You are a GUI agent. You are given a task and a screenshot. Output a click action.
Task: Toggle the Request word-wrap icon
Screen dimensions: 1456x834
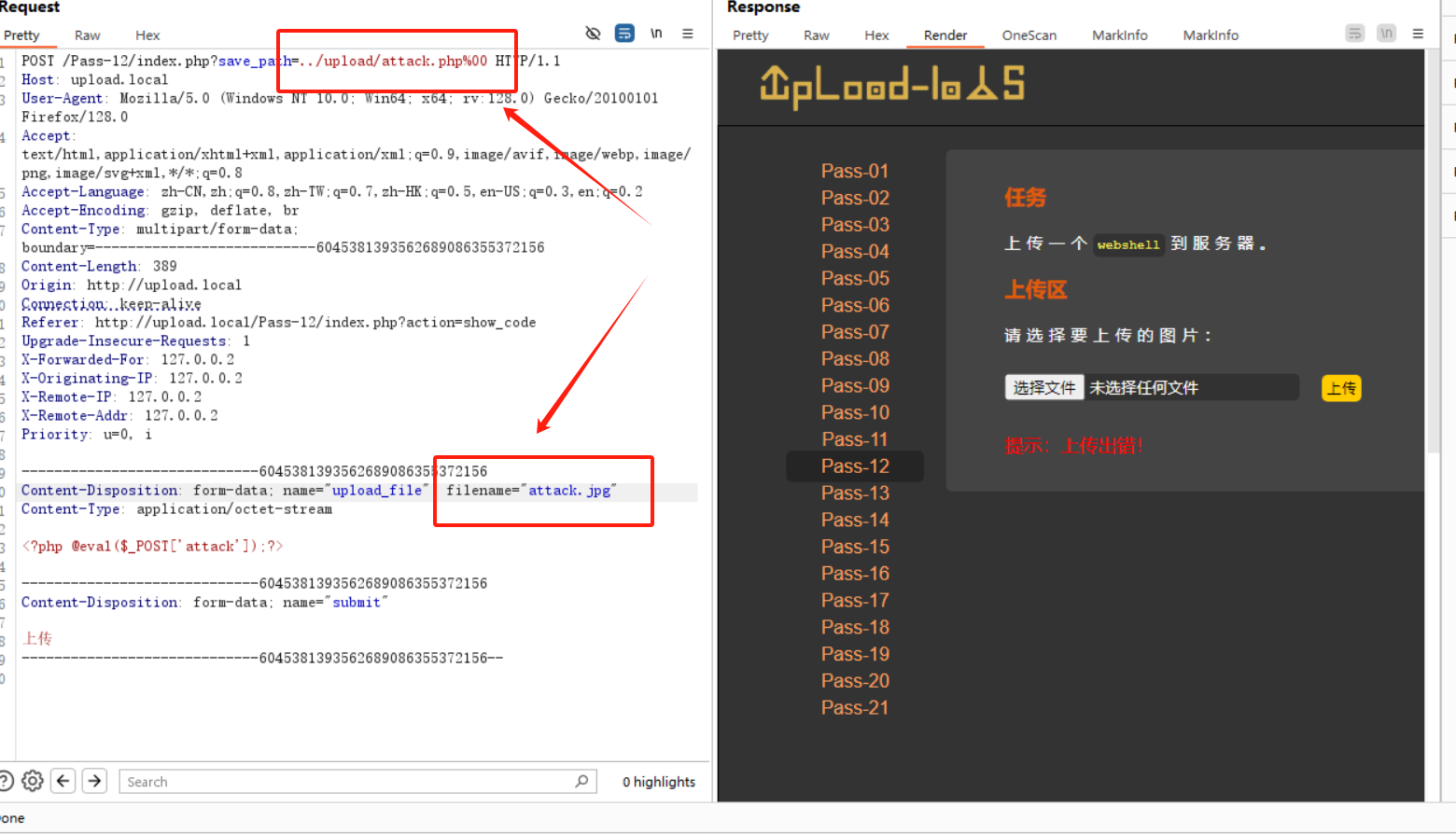click(624, 34)
